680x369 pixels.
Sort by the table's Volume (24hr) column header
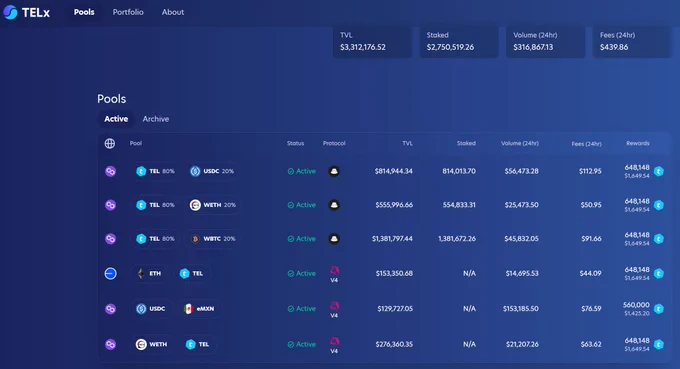pos(520,143)
